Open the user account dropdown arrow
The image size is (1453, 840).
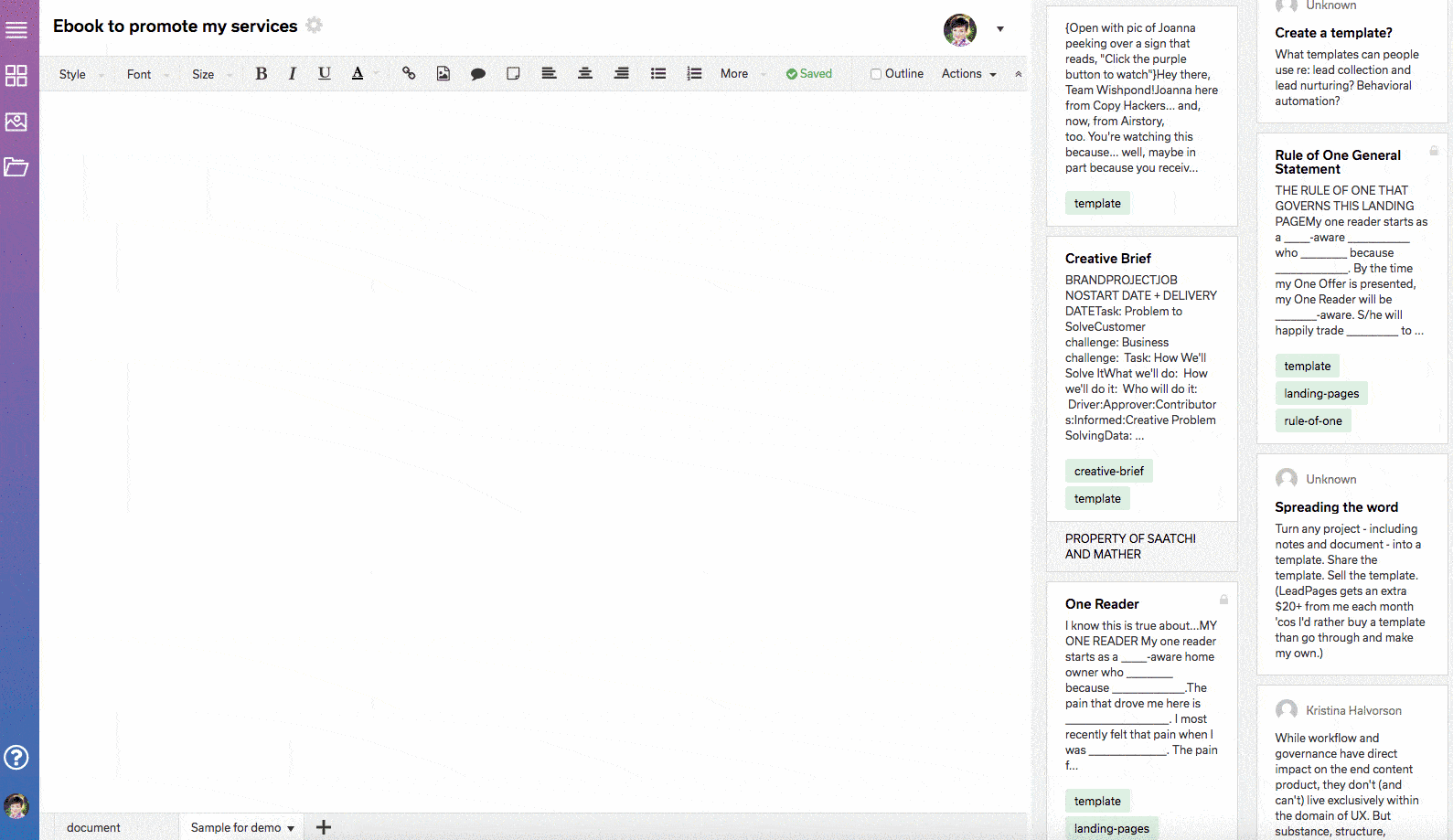(x=1000, y=29)
